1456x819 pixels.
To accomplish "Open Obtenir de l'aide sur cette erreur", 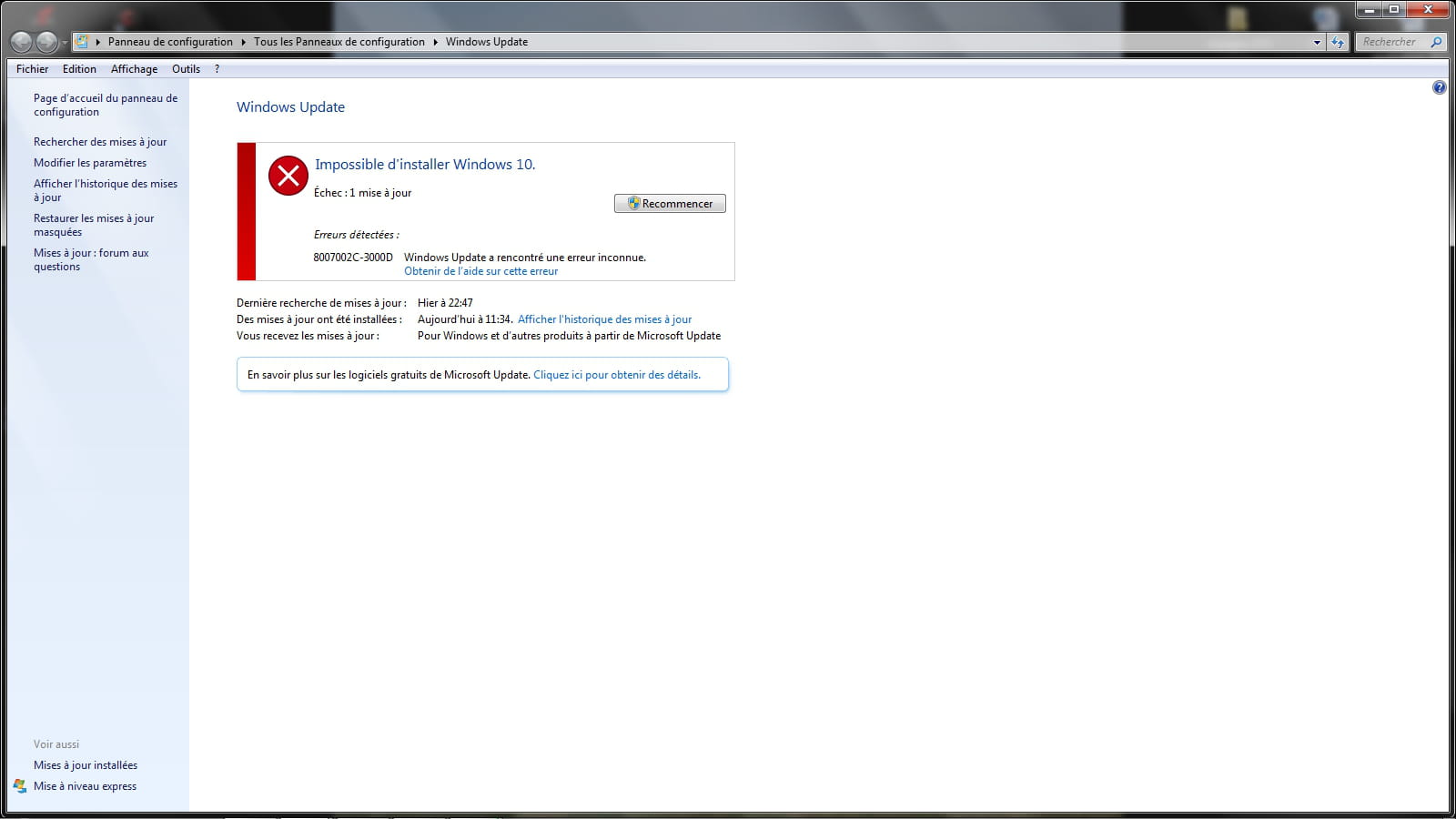I will click(x=481, y=271).
